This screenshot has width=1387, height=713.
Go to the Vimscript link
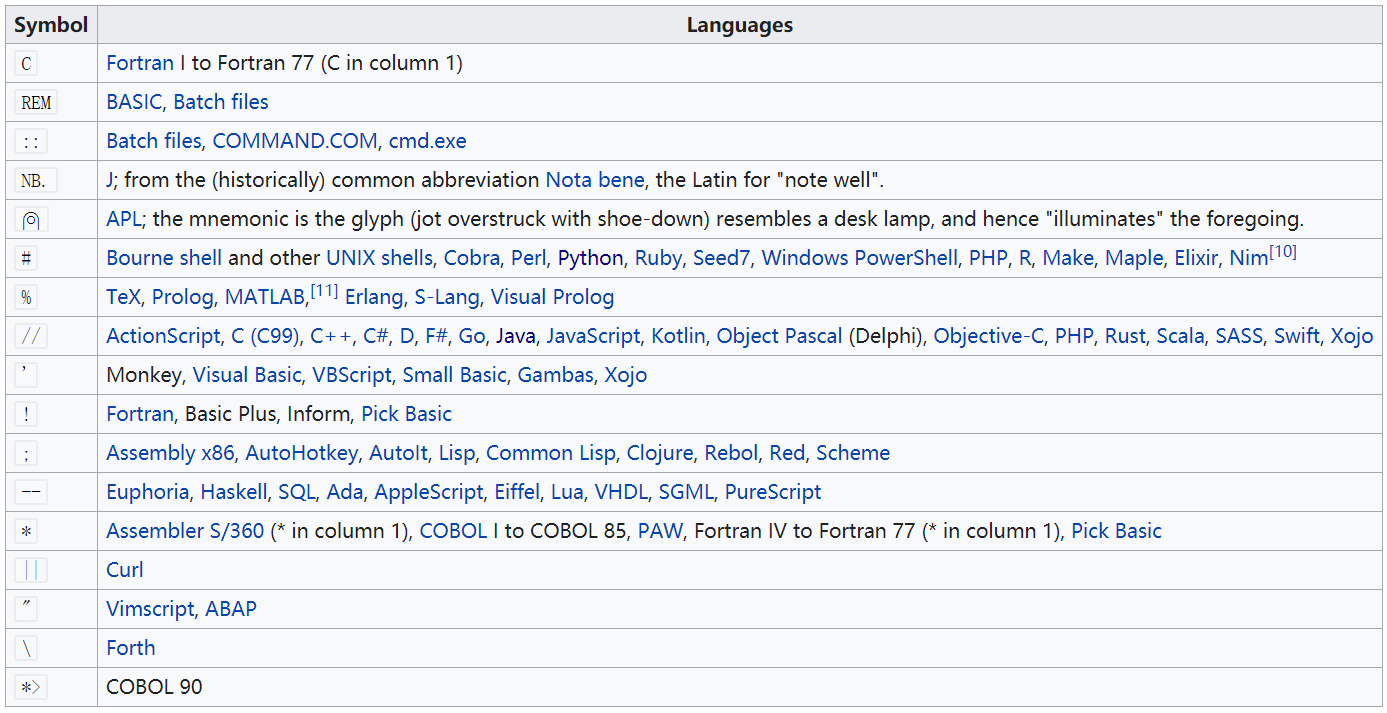tap(150, 609)
